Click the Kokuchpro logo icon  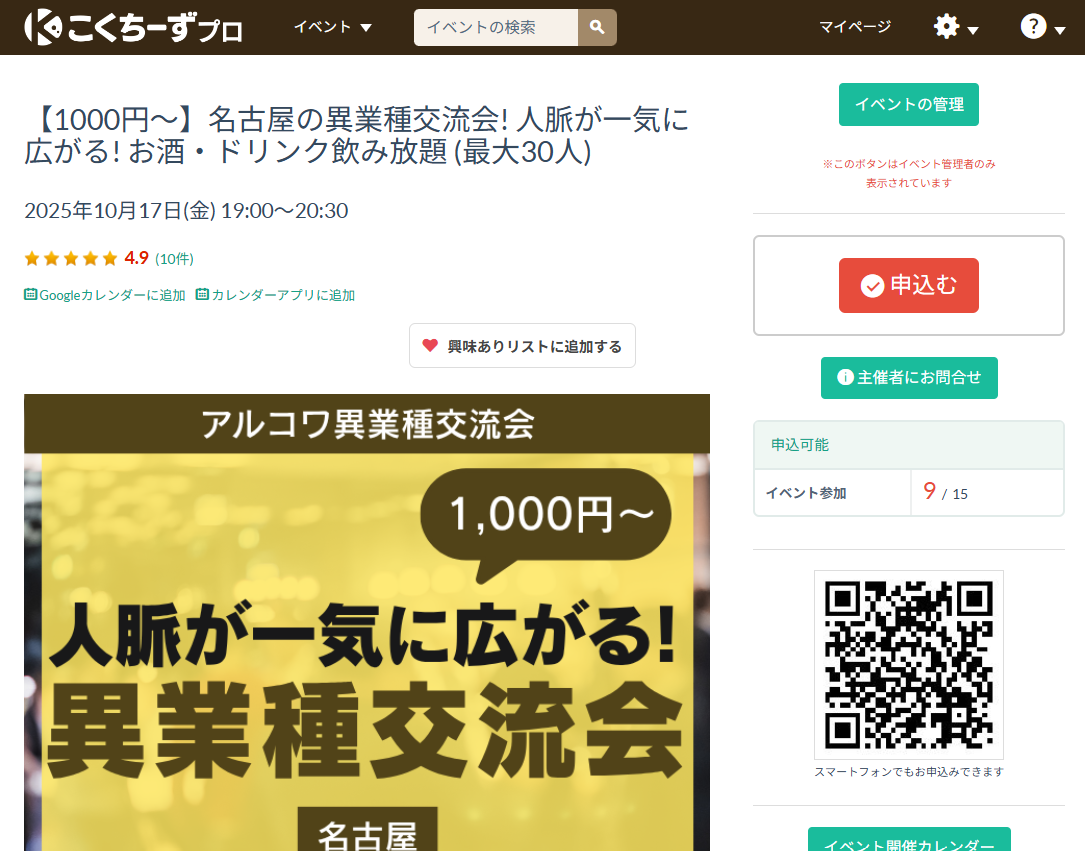(x=43, y=28)
